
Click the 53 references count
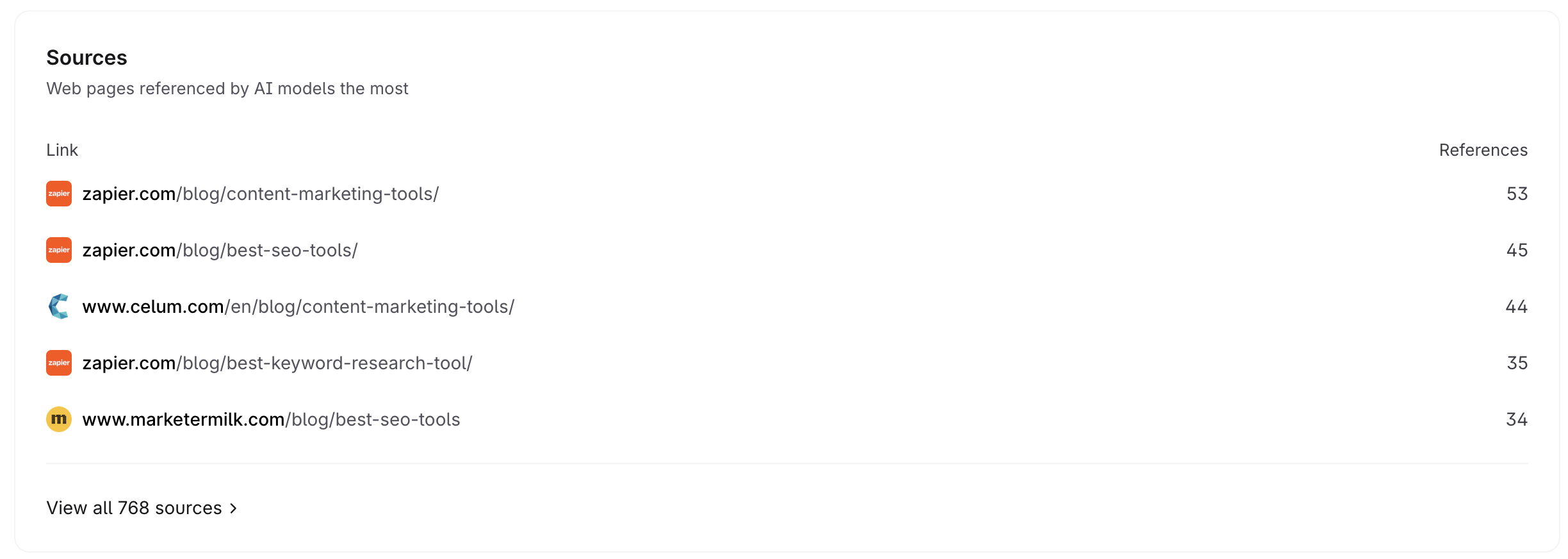coord(1517,194)
